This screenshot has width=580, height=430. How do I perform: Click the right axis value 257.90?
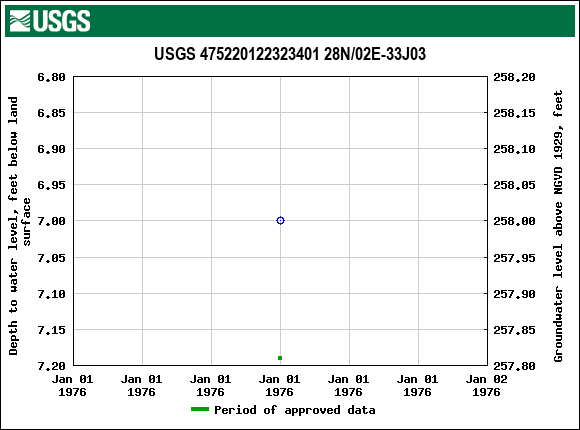click(x=514, y=294)
